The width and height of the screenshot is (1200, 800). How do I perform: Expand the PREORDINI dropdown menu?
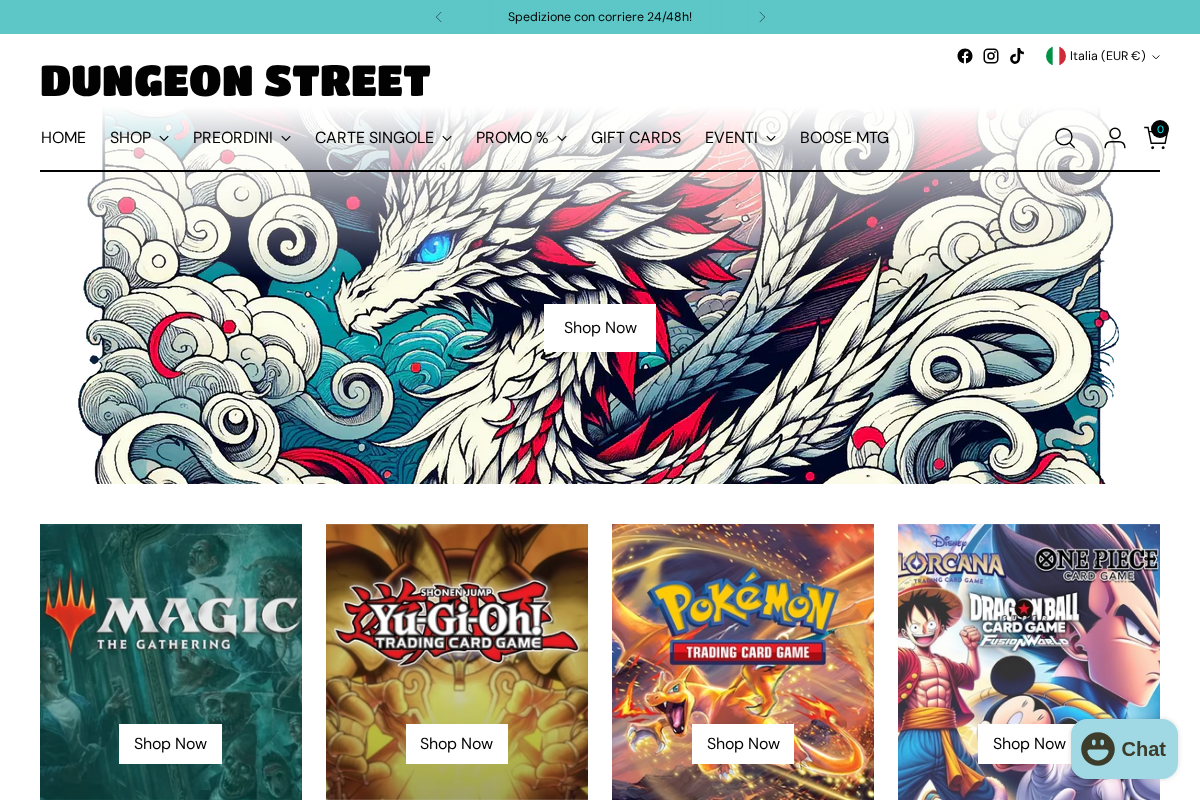(x=241, y=138)
